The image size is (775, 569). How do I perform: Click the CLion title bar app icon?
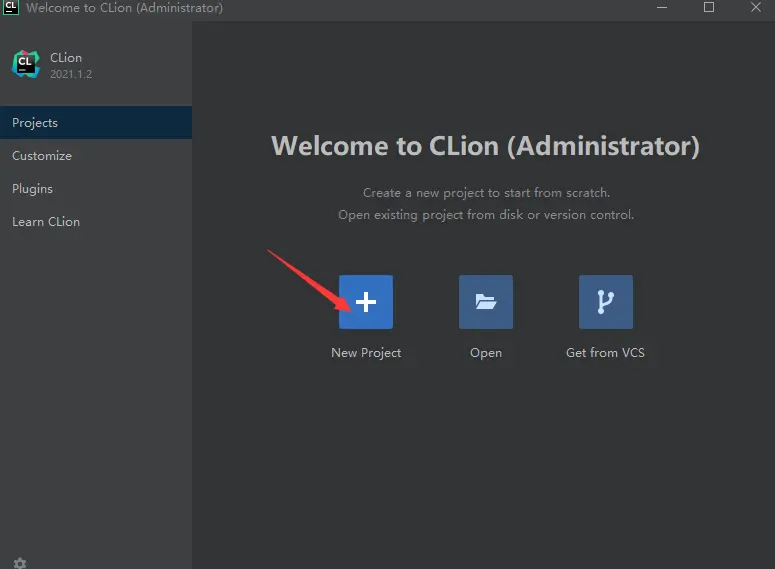point(10,7)
